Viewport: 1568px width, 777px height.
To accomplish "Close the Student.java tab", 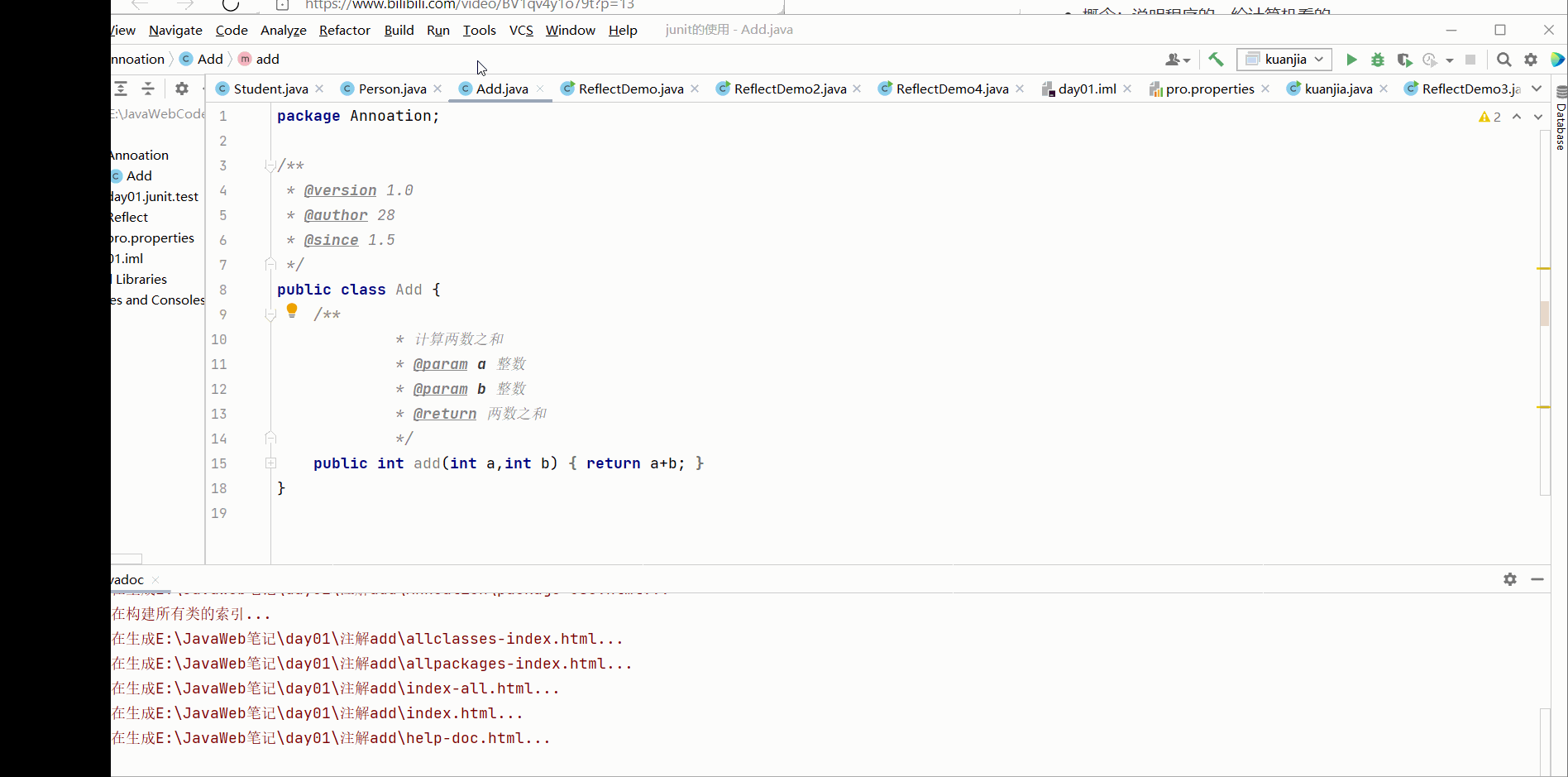I will coord(319,89).
